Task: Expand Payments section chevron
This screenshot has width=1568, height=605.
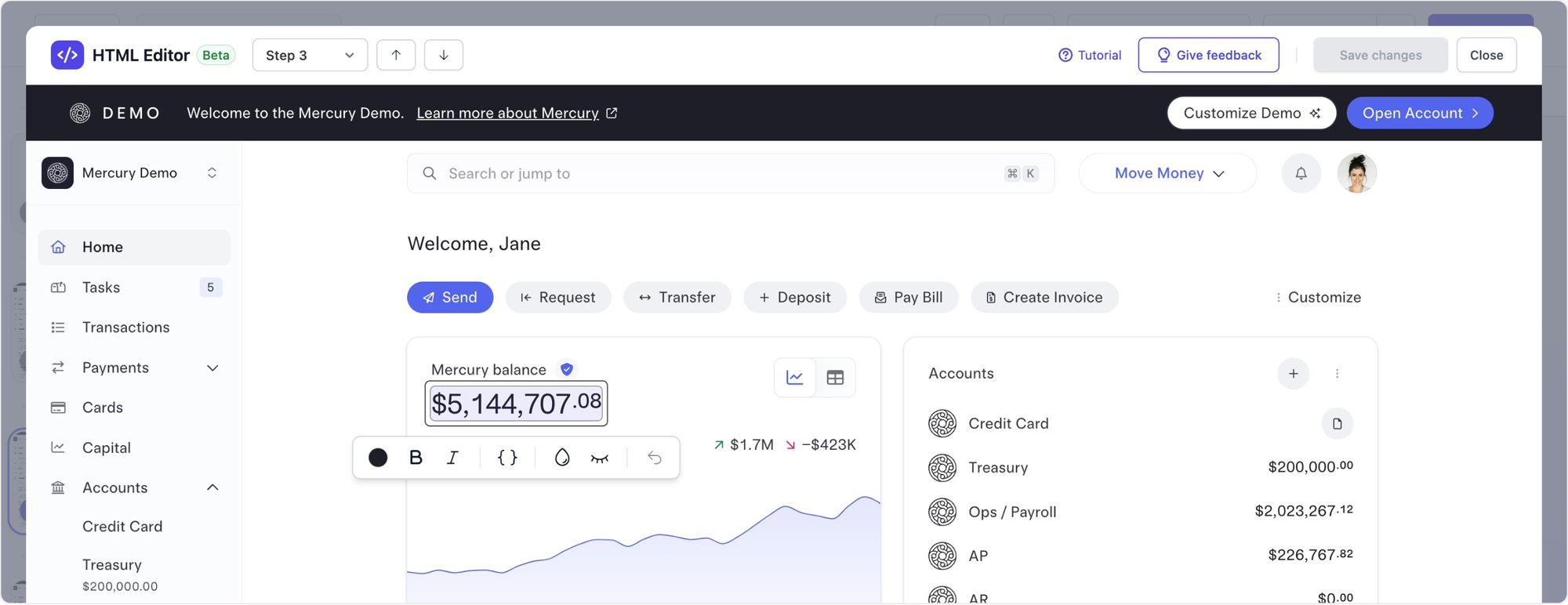Action: 212,368
